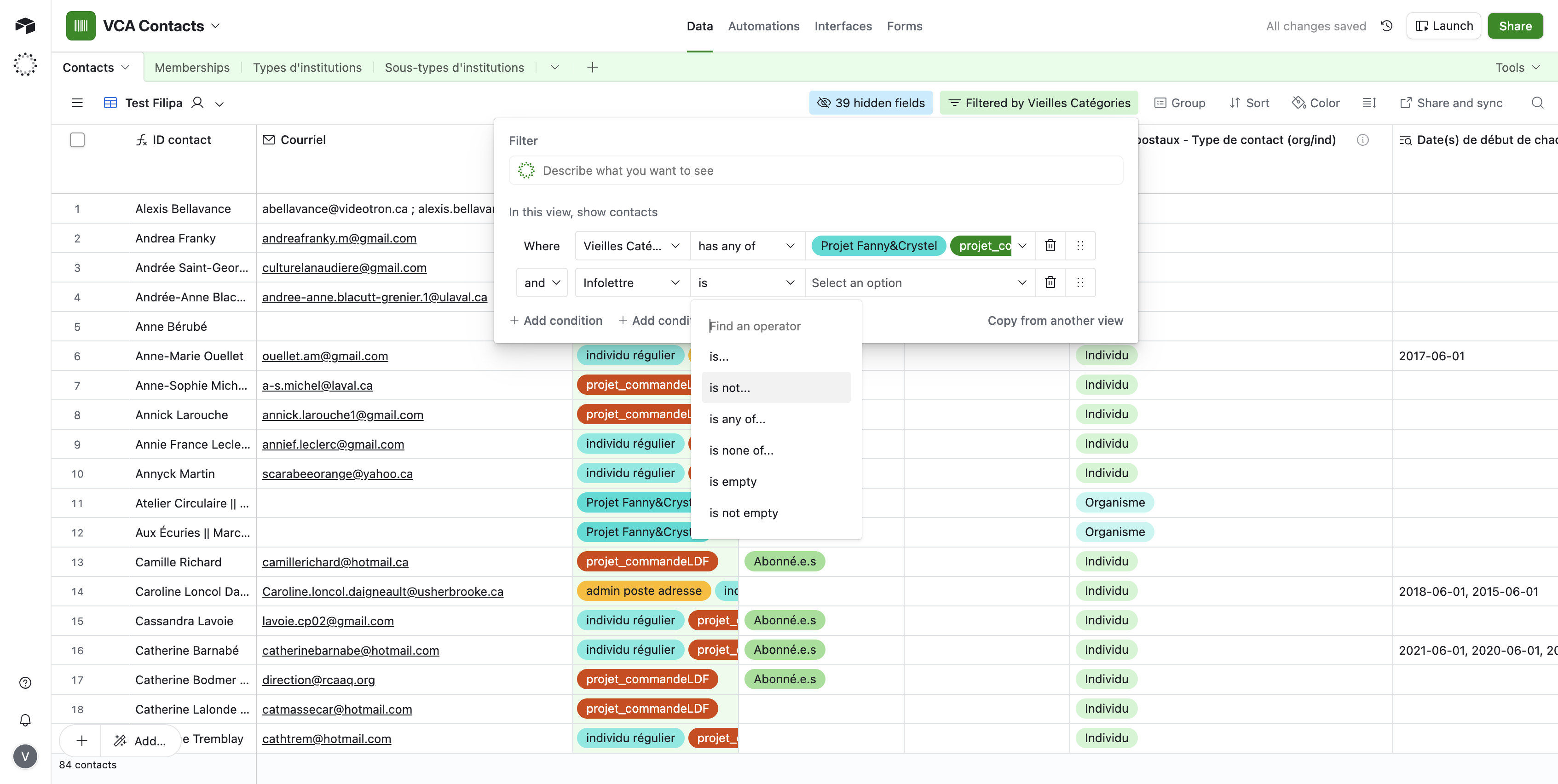Open the 'has any of' operator dropdown
This screenshot has width=1558, height=784.
(x=747, y=246)
